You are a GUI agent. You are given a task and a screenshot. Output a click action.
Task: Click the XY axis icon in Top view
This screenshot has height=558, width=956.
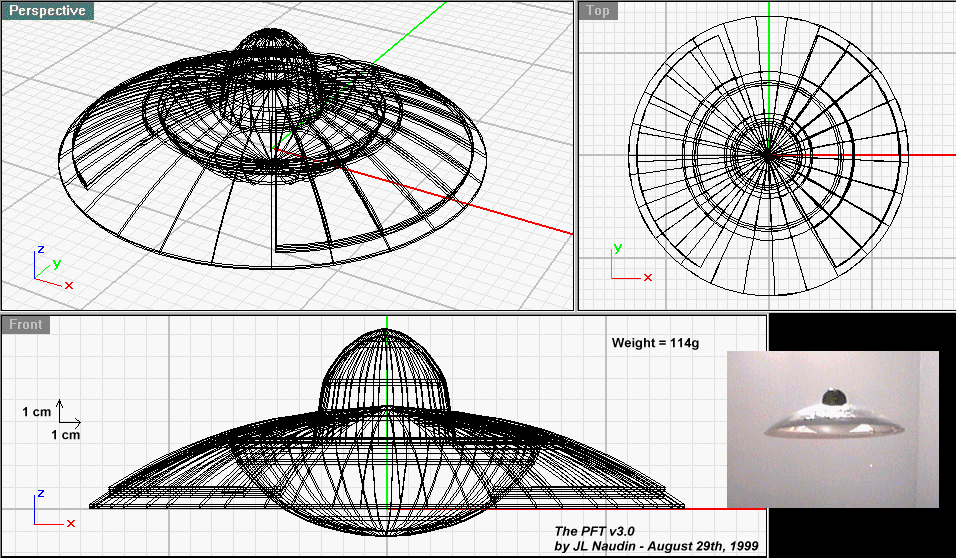point(631,263)
